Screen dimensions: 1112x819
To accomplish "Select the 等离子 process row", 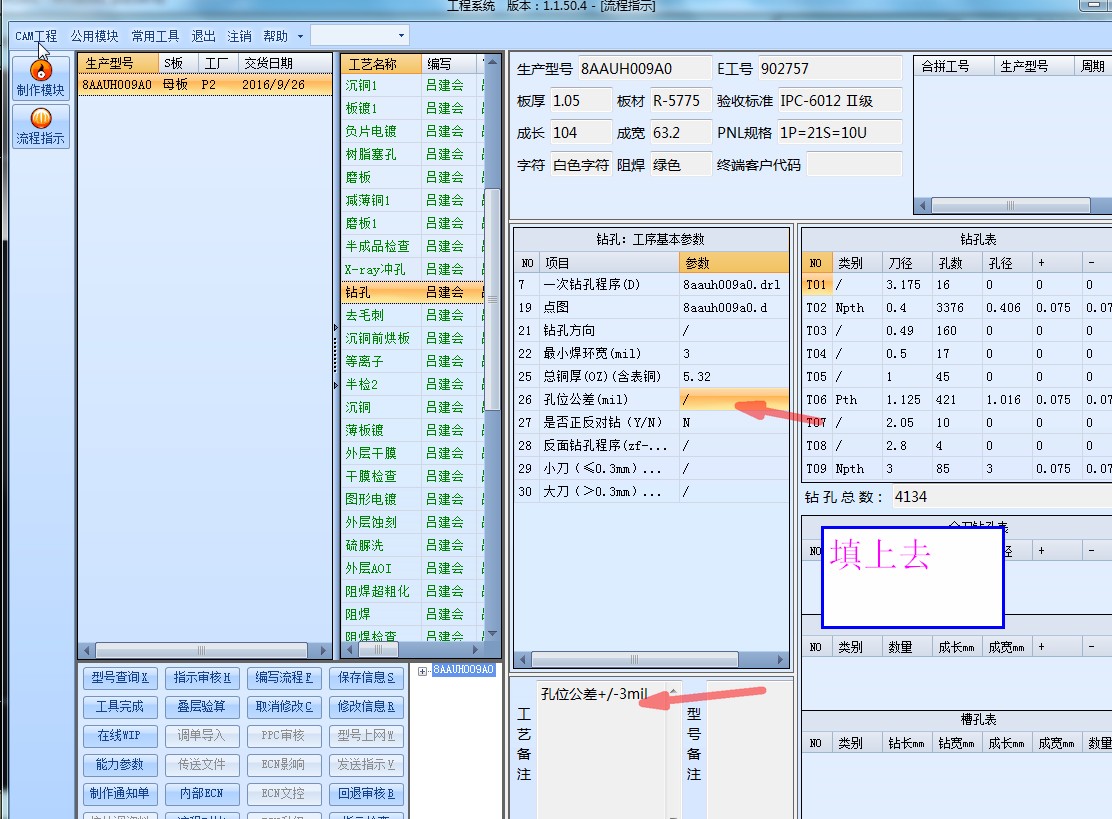I will coord(413,362).
